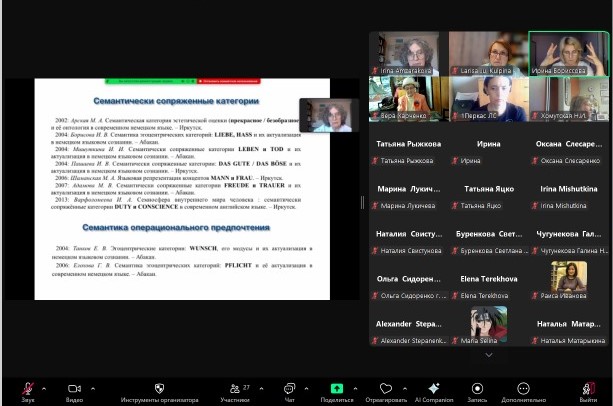Open the Чат icon
Screen dimensions: 613x406
(x=289, y=388)
